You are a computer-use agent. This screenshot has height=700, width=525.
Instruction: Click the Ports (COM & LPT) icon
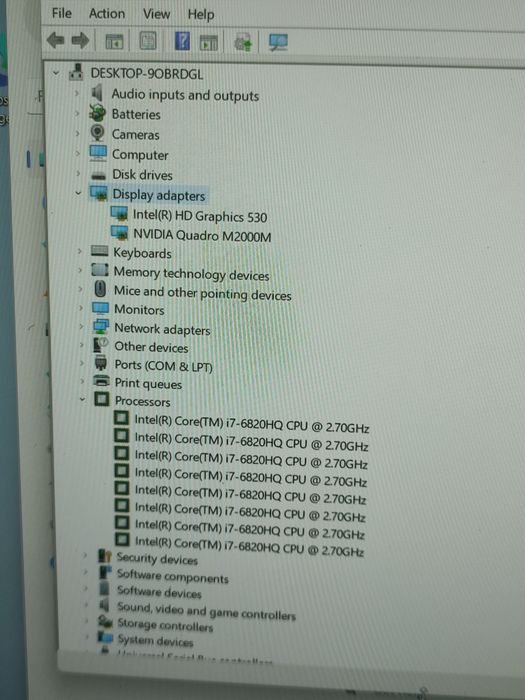[101, 363]
